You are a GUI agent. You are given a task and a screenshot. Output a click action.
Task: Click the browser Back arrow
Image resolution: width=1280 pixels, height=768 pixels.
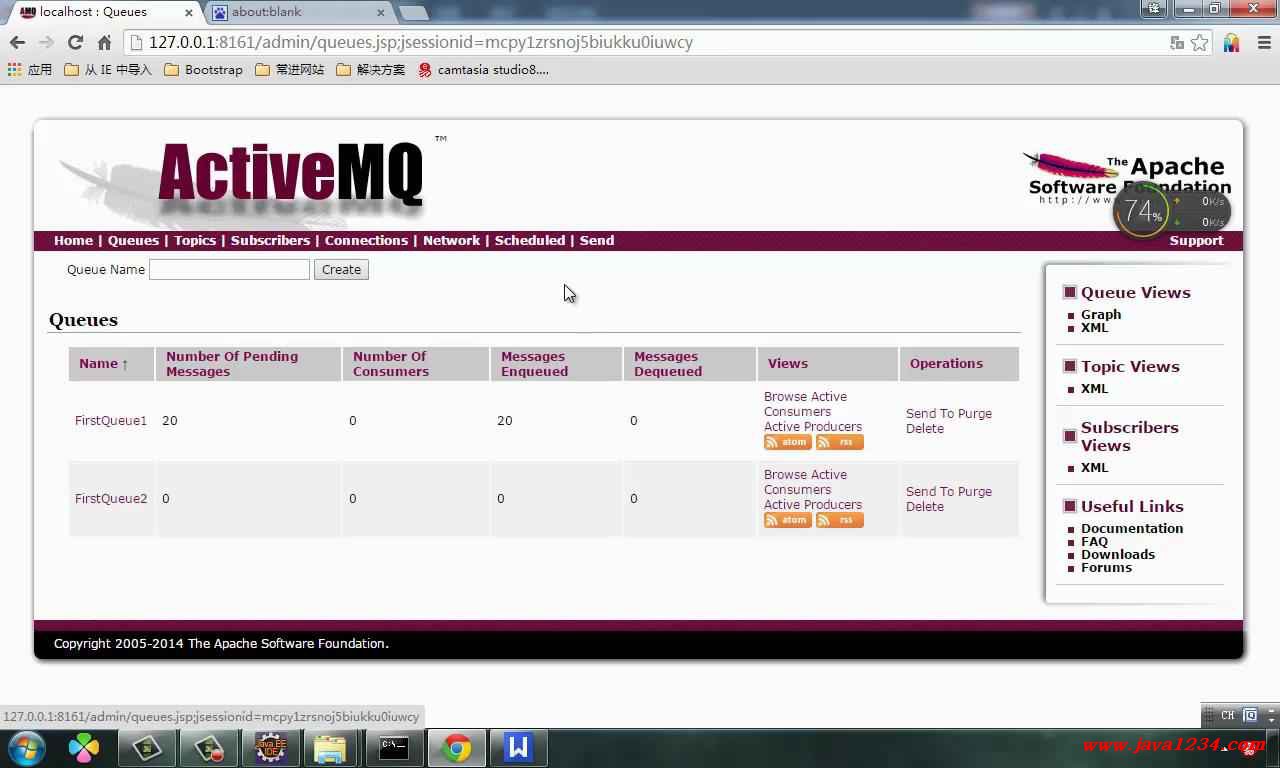click(17, 42)
